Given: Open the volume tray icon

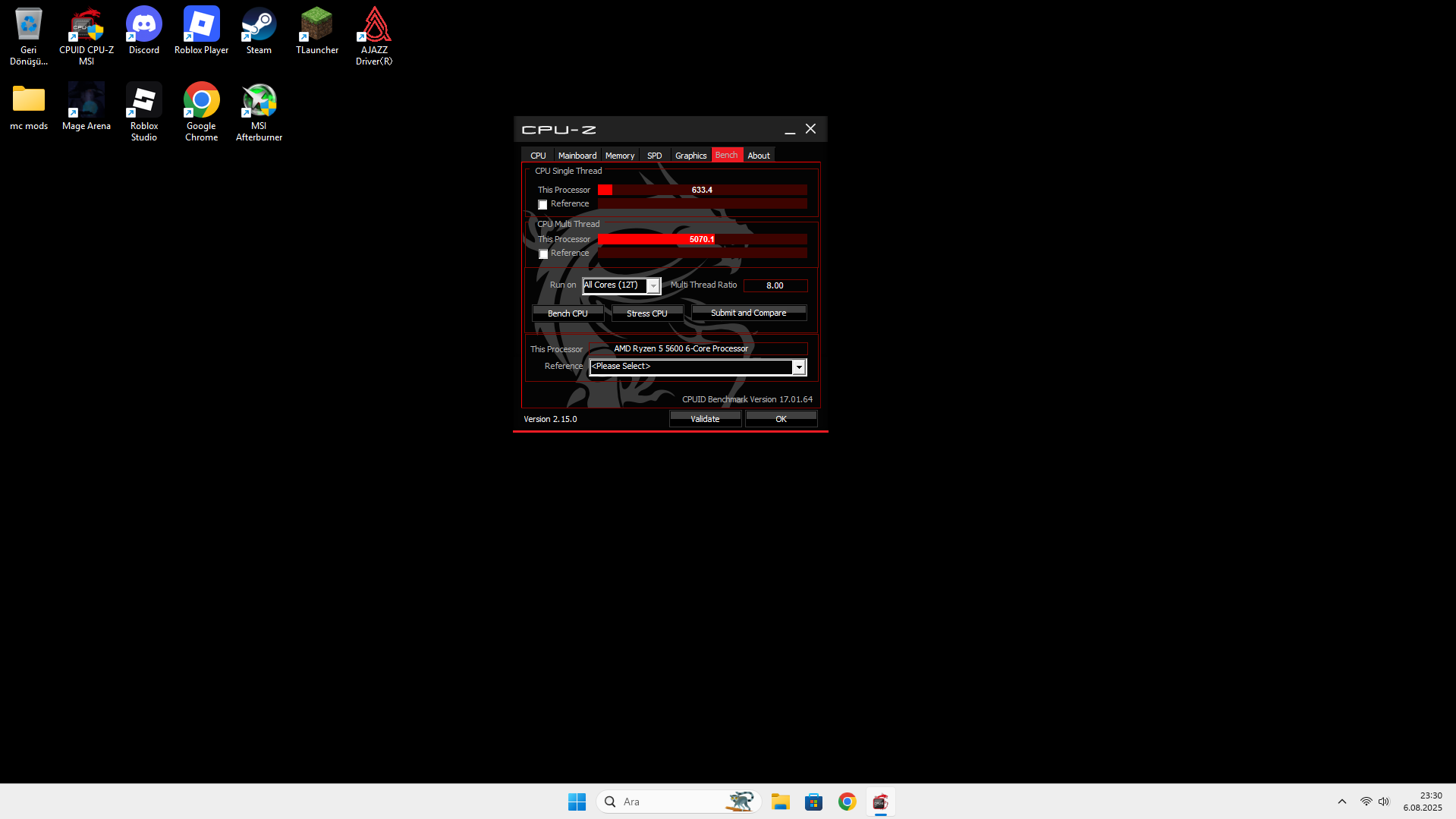Looking at the screenshot, I should [1384, 802].
